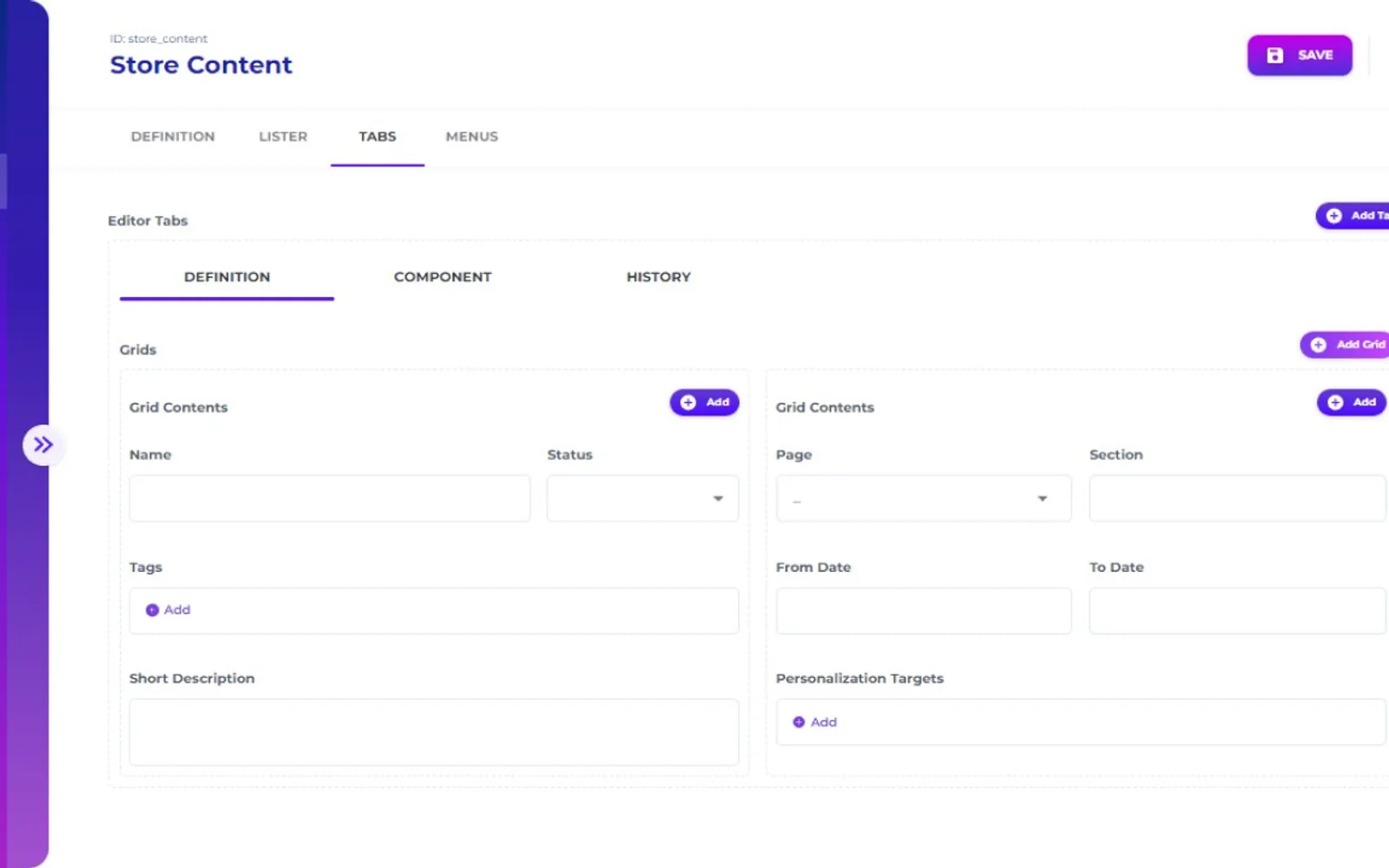Image resolution: width=1389 pixels, height=868 pixels.
Task: Switch to the top DEFINITION tab beside LISTER
Action: [x=173, y=136]
